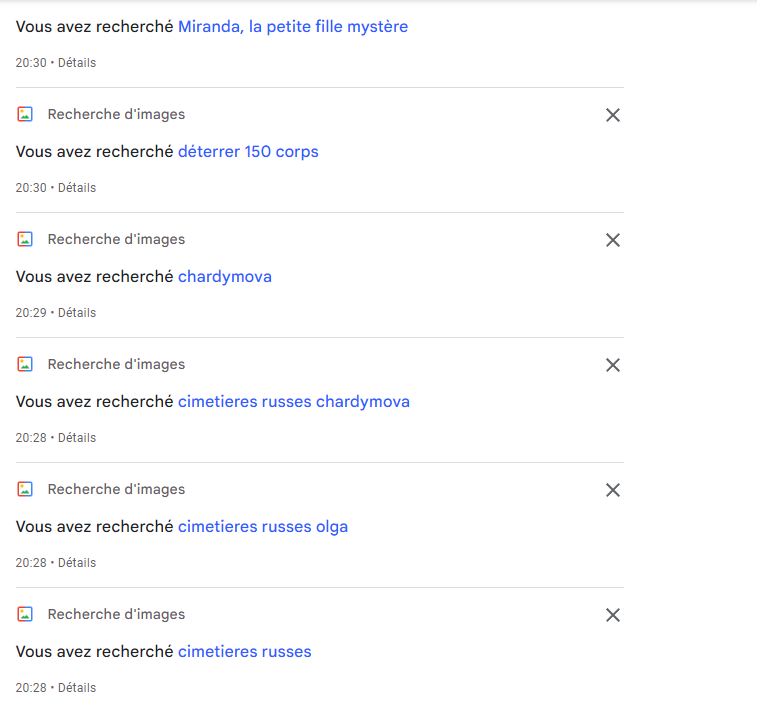Show Détails for the Miranda search
The width and height of the screenshot is (757, 704).
[x=77, y=63]
